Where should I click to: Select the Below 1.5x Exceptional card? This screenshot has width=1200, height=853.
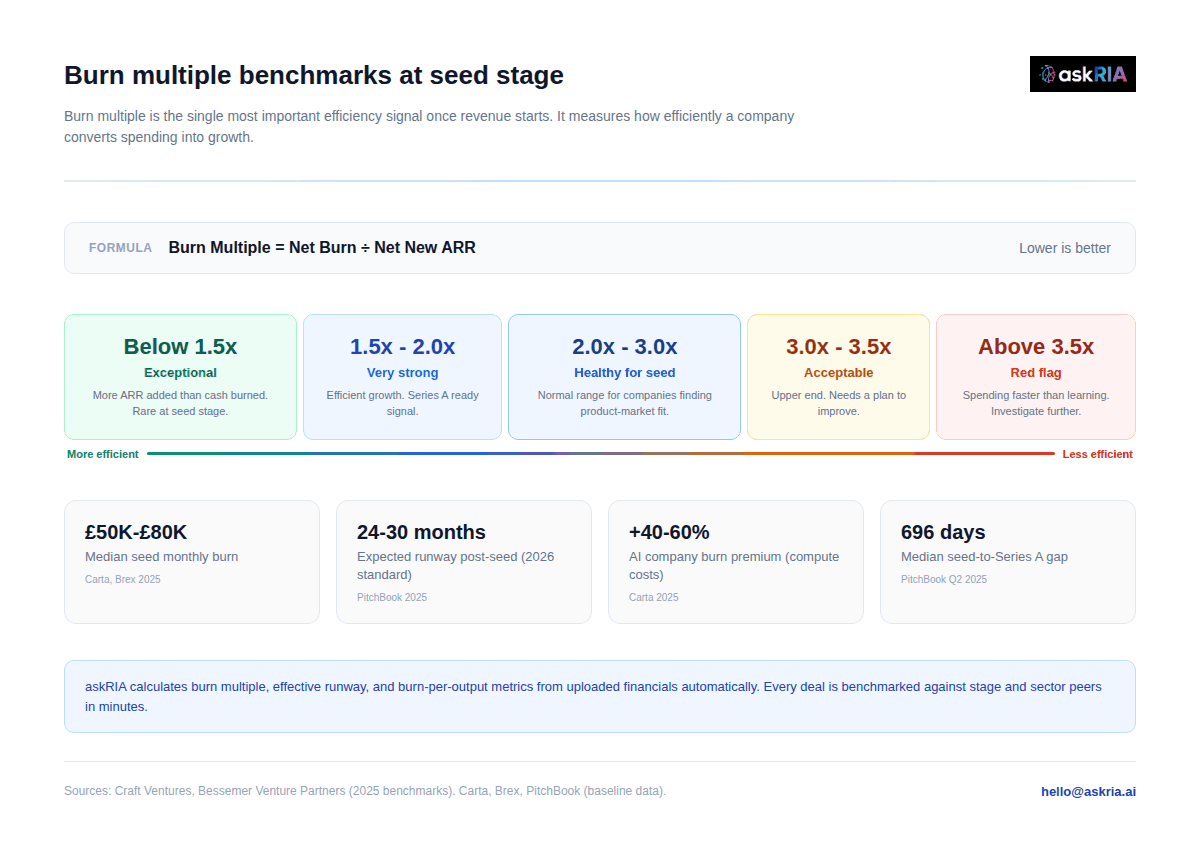pyautogui.click(x=180, y=377)
